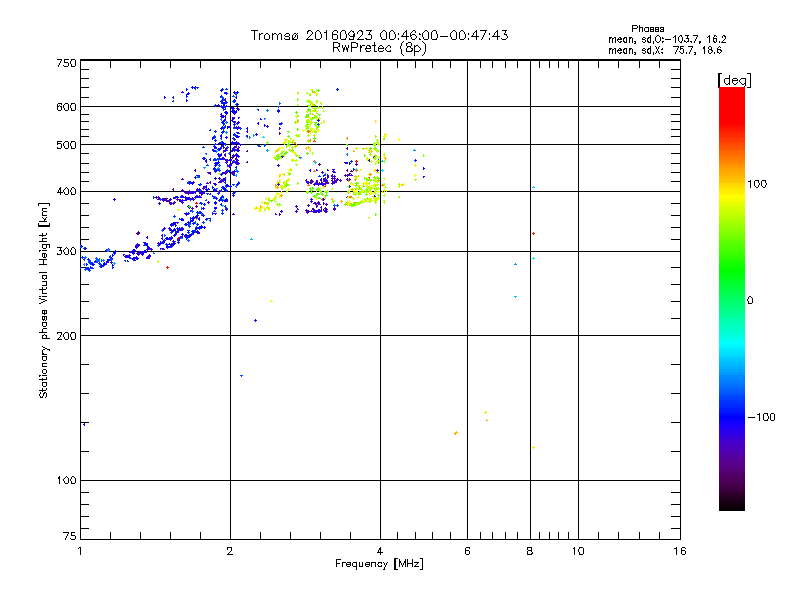This screenshot has width=800, height=600.
Task: Click the '100' colorbar tick label
Action: click(x=757, y=184)
